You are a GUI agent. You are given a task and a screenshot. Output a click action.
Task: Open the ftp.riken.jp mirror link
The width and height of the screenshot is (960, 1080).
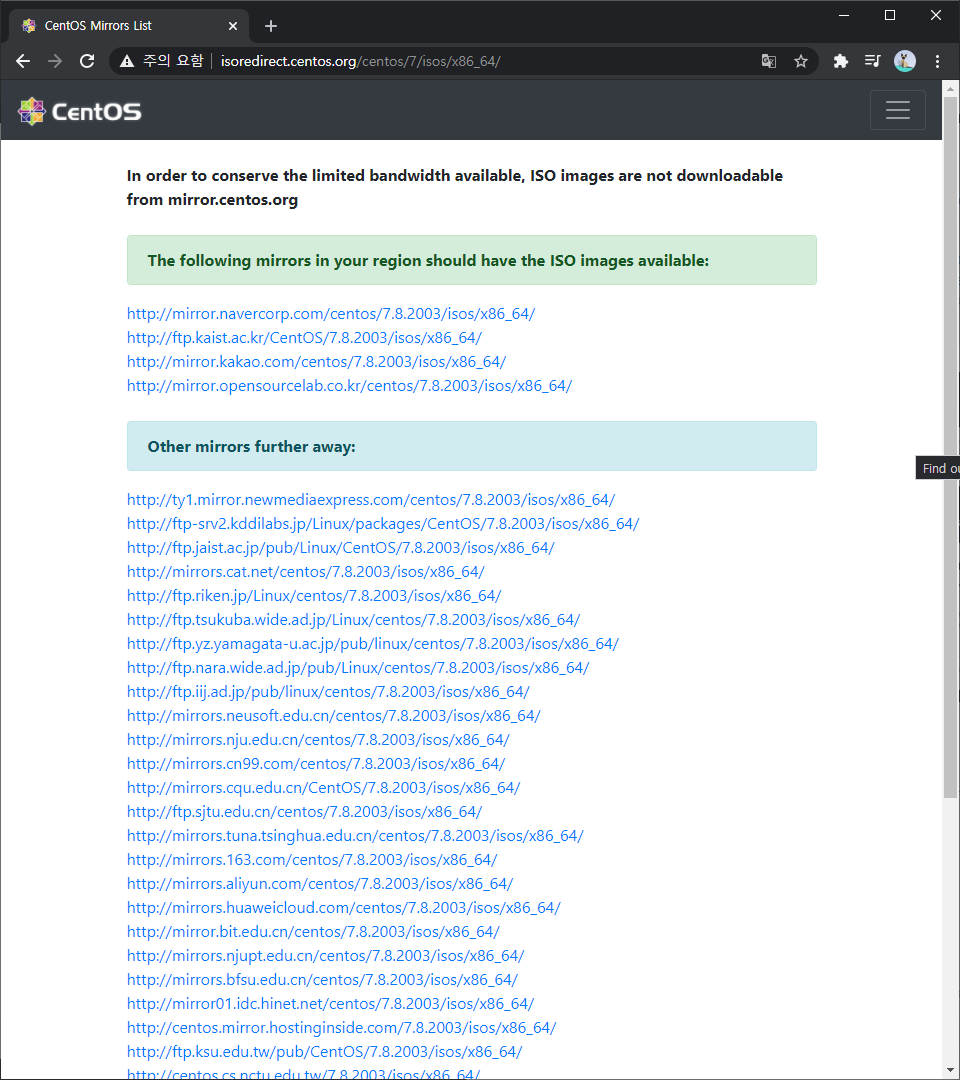[x=313, y=596]
